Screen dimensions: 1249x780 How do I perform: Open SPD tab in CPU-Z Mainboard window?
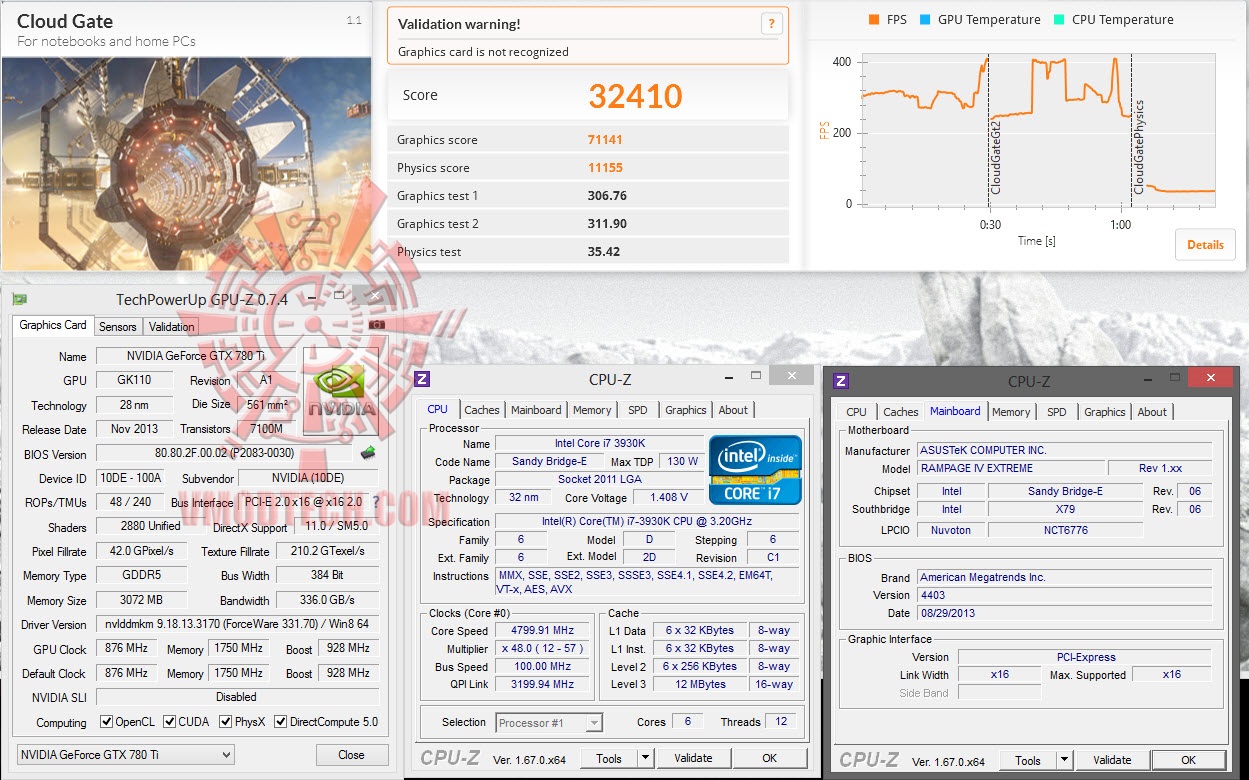tap(1057, 412)
